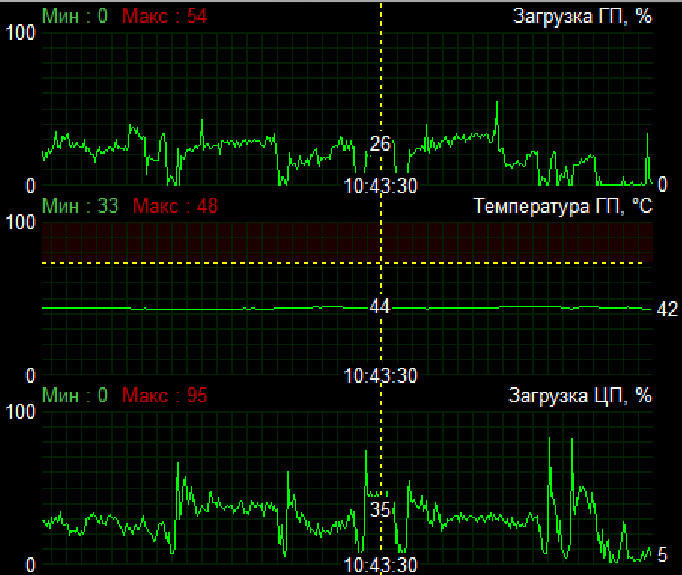
Task: Select the GPU load 'Мин : 0' value
Action: pos(75,16)
